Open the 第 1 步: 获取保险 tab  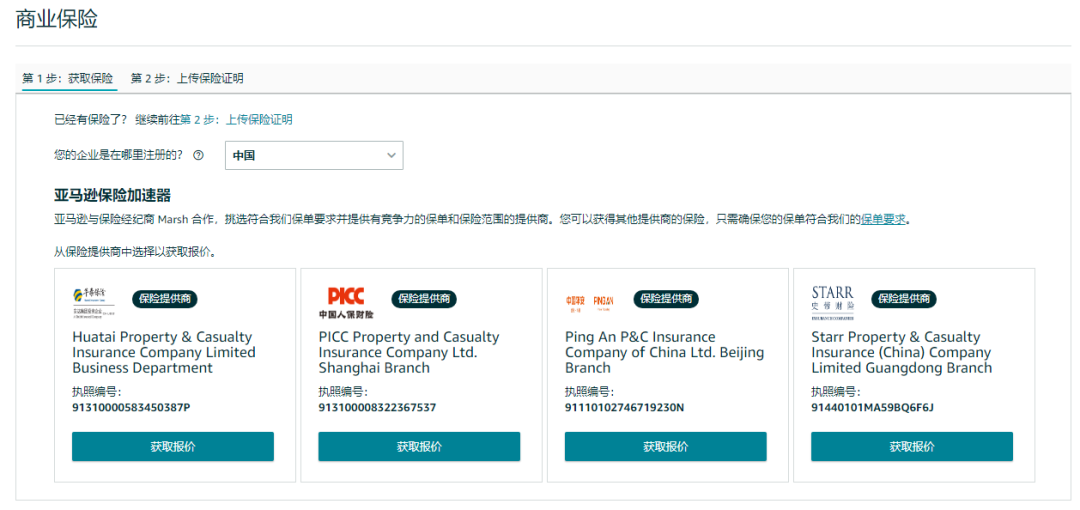click(x=68, y=78)
